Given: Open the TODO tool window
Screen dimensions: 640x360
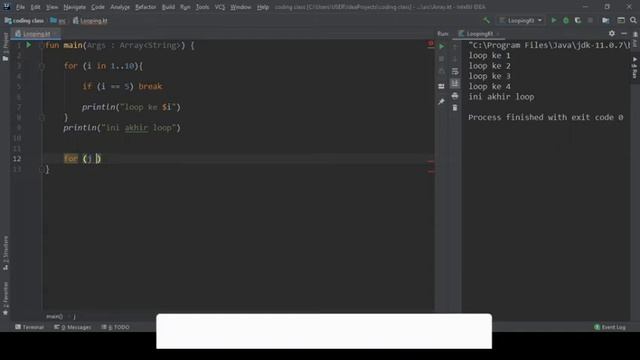Looking at the screenshot, I should [116, 327].
